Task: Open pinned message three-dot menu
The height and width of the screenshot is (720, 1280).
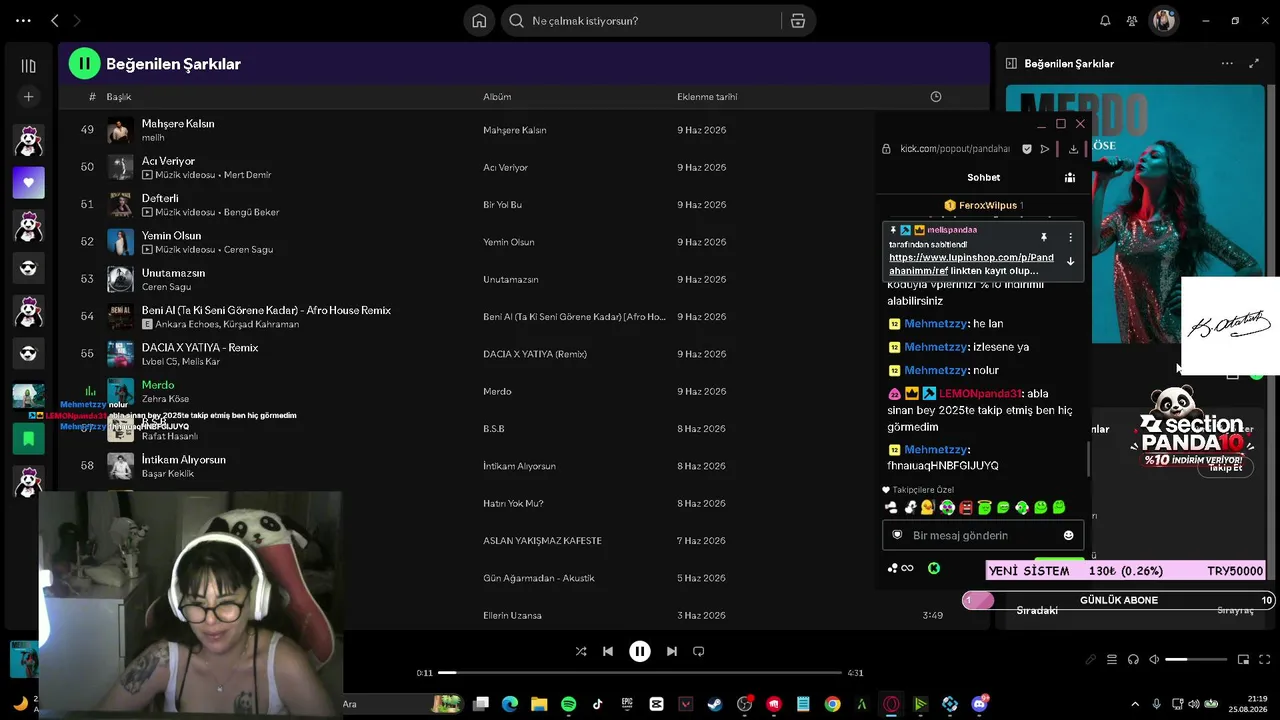Action: pos(1070,238)
